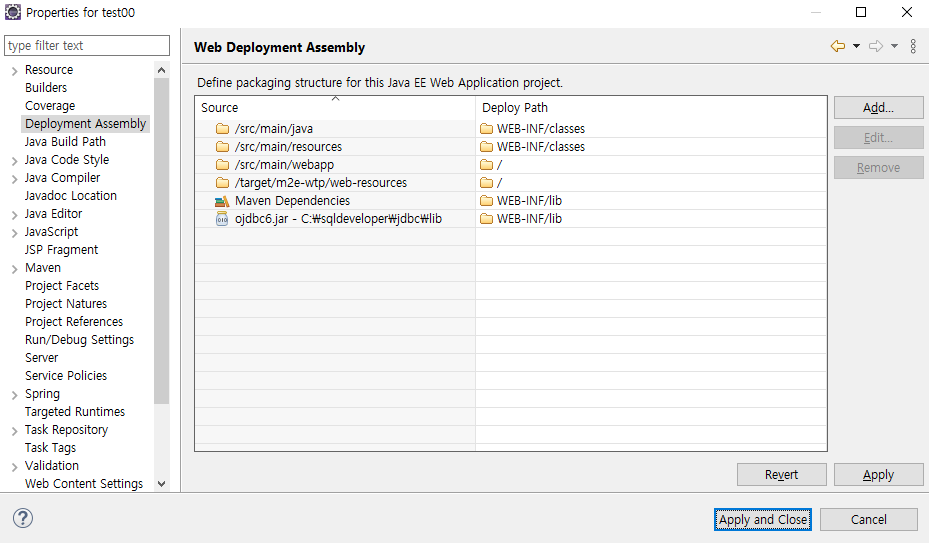Viewport: 929px width, 543px height.
Task: Click the forward navigation arrow icon
Action: pyautogui.click(x=876, y=46)
